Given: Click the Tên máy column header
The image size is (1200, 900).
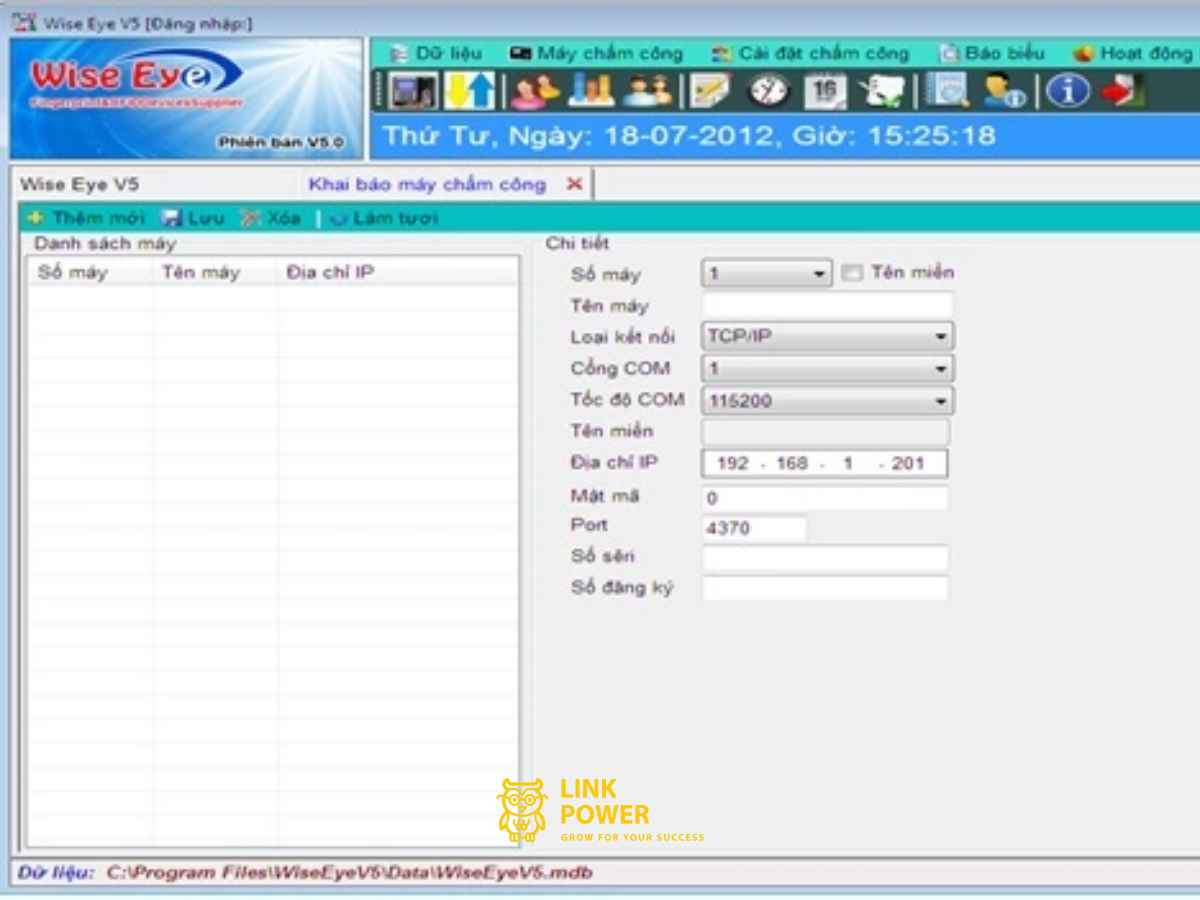Looking at the screenshot, I should point(215,272).
